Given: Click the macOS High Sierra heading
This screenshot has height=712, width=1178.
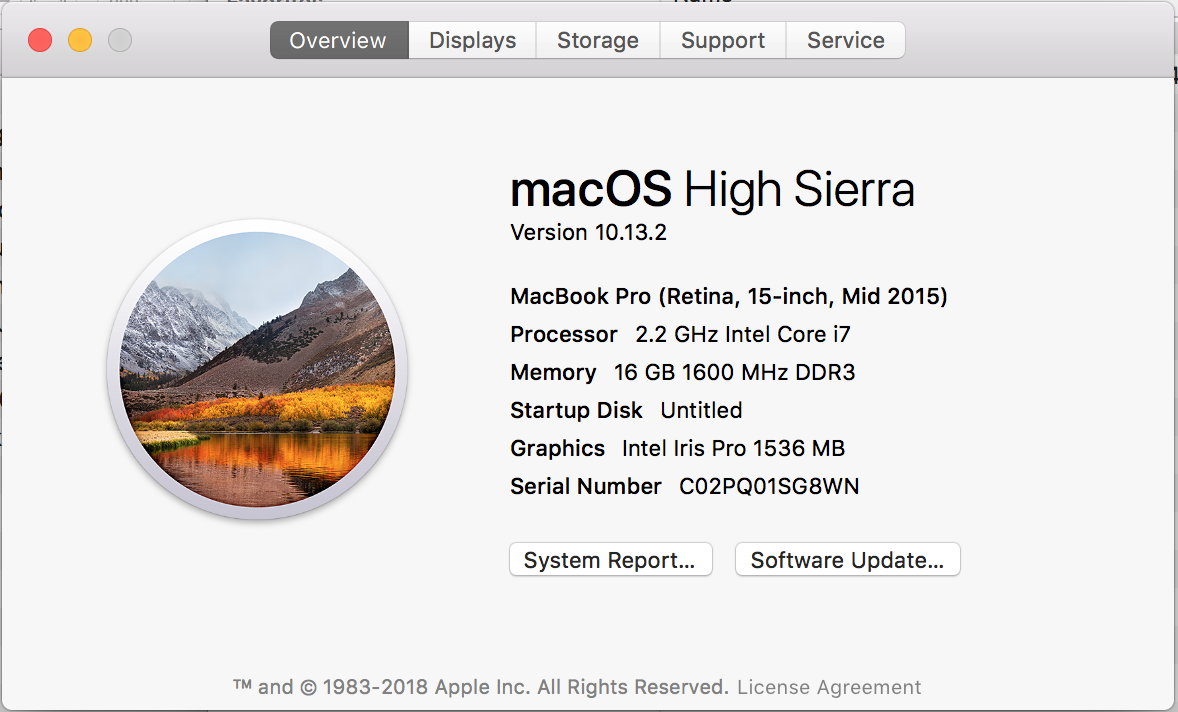Looking at the screenshot, I should (712, 189).
